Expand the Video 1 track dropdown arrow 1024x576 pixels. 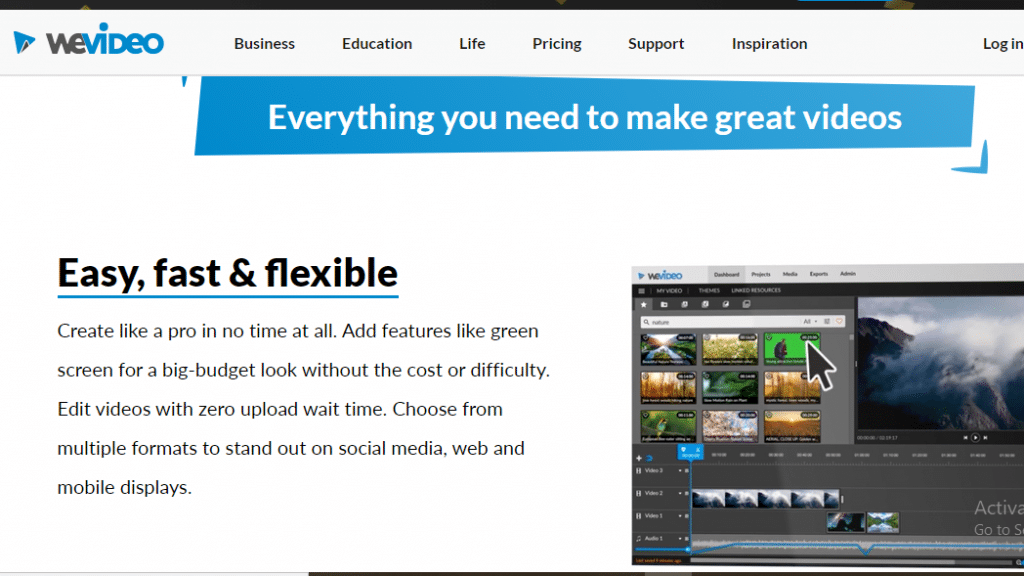680,516
